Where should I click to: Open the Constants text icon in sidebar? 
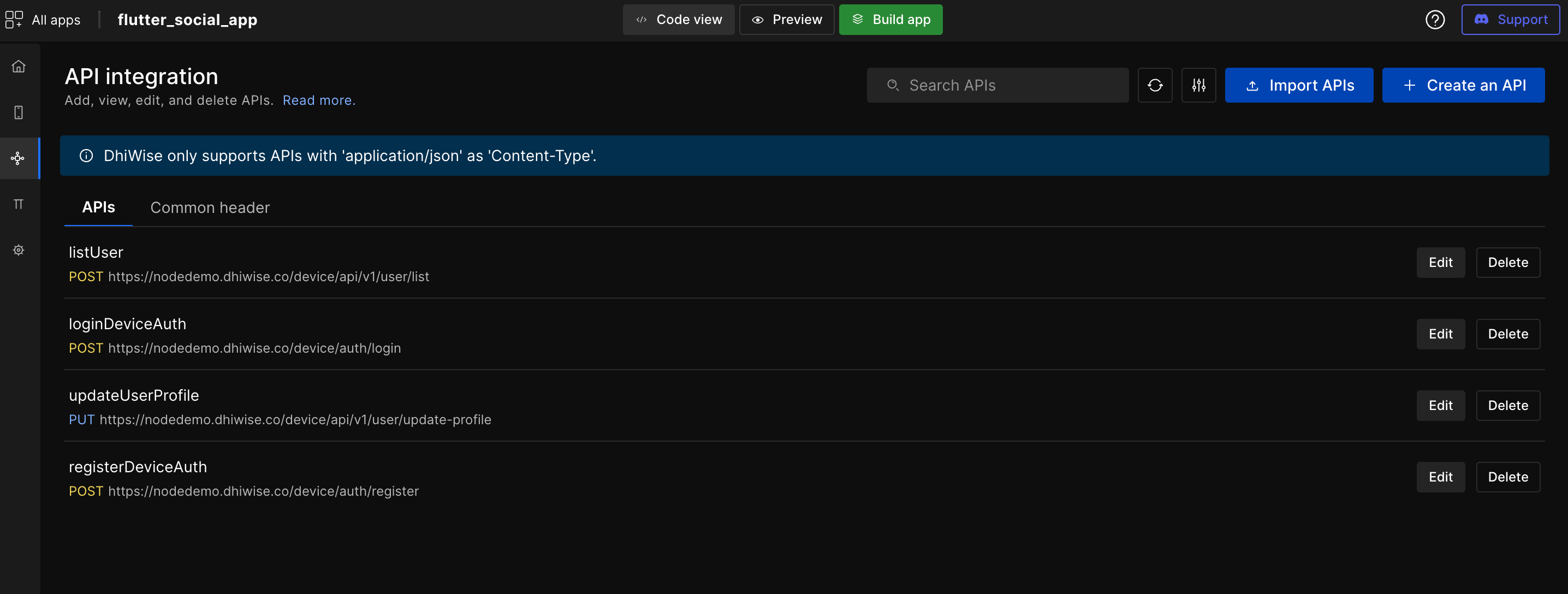[19, 204]
